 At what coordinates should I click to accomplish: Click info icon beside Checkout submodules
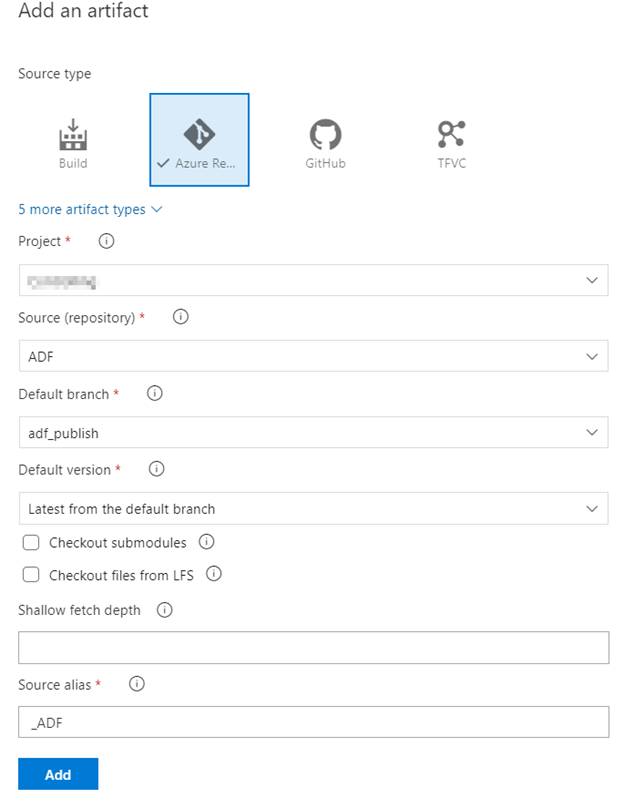(207, 543)
